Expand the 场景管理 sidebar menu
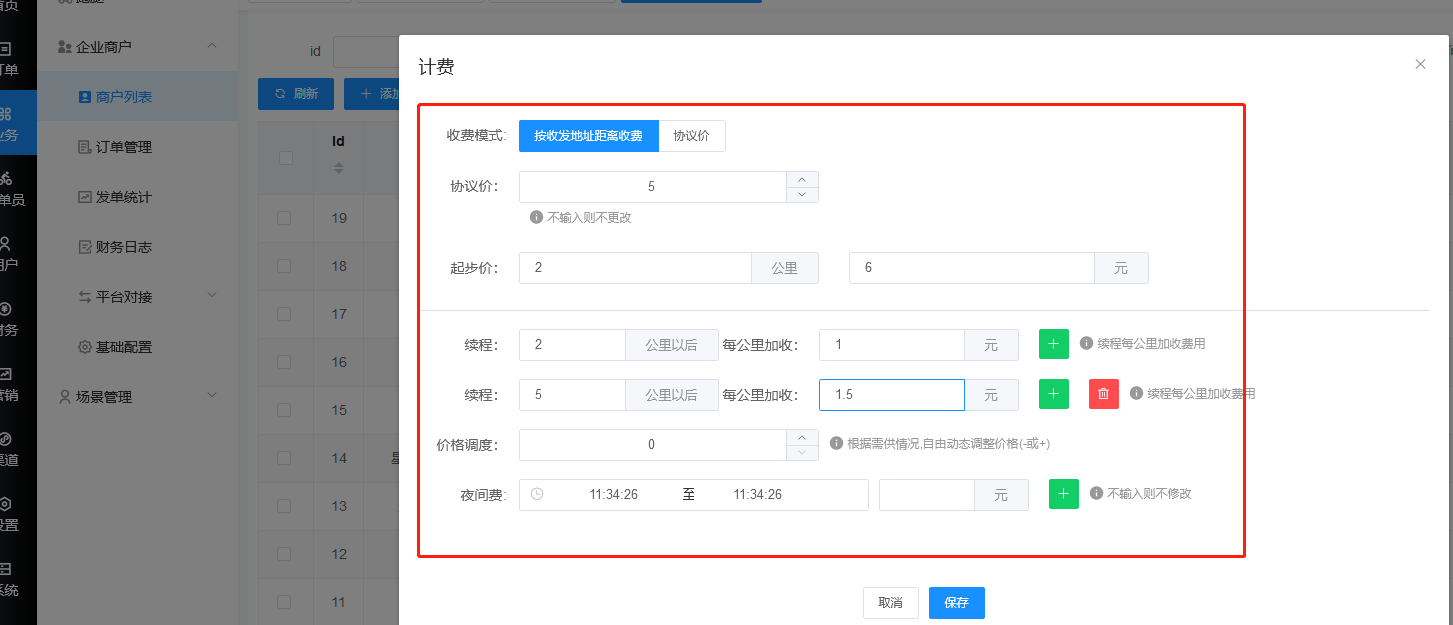The image size is (1453, 625). pos(137,396)
